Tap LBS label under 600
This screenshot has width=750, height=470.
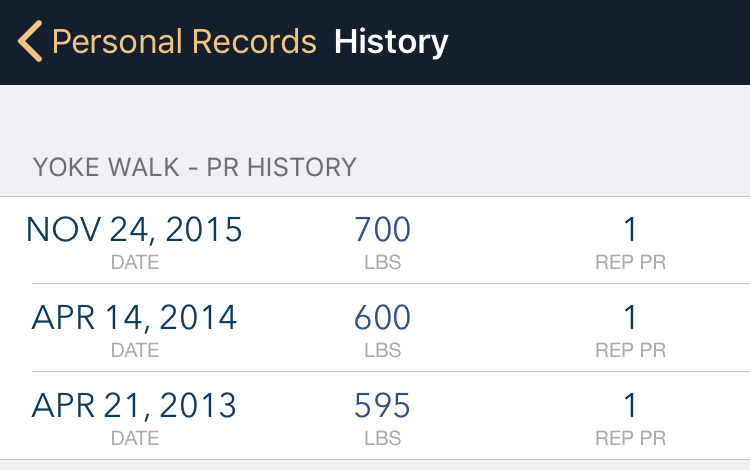point(383,350)
